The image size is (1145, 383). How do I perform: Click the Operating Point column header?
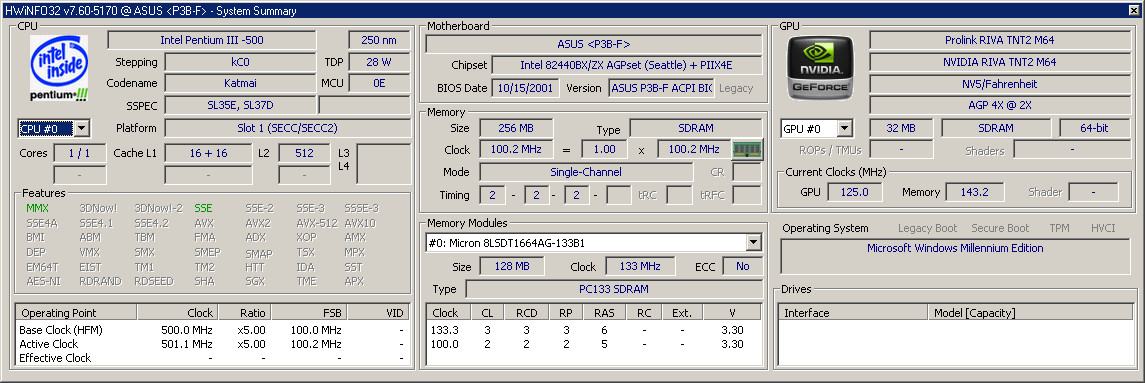[76, 313]
